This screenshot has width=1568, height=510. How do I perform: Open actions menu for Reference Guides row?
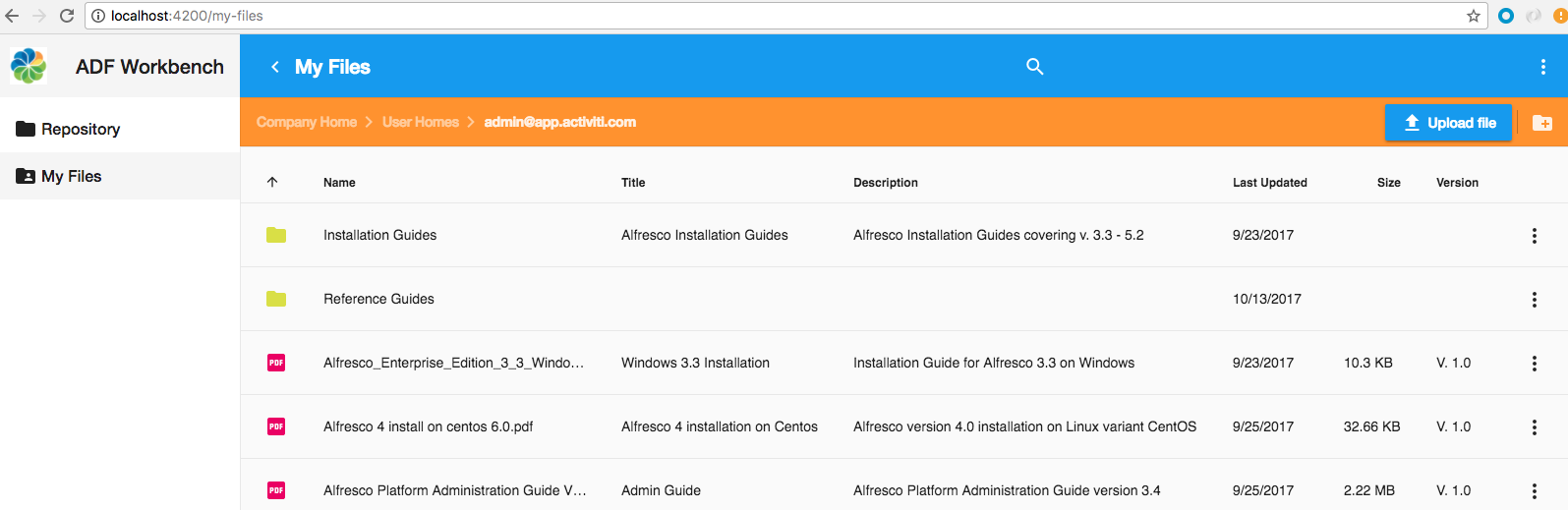pyautogui.click(x=1534, y=300)
